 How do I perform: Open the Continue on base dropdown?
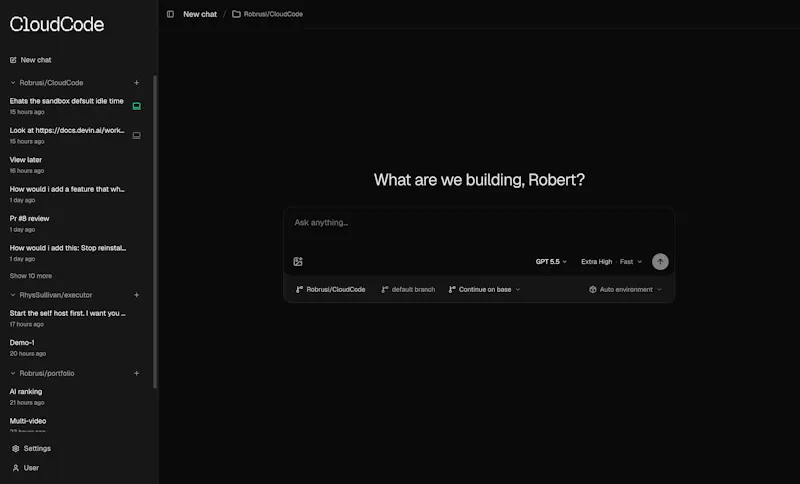(484, 290)
